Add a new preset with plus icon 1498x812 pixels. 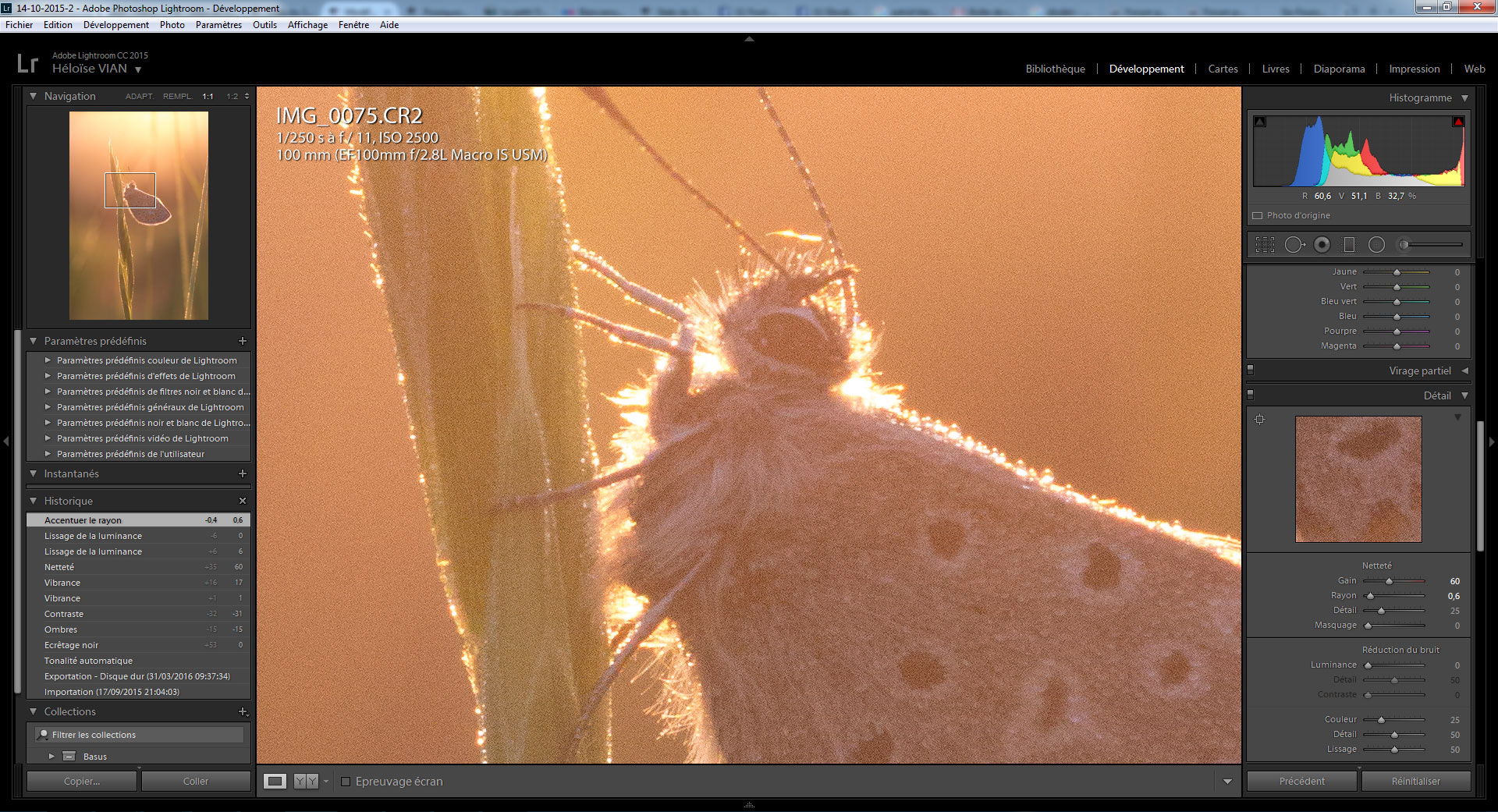(243, 341)
